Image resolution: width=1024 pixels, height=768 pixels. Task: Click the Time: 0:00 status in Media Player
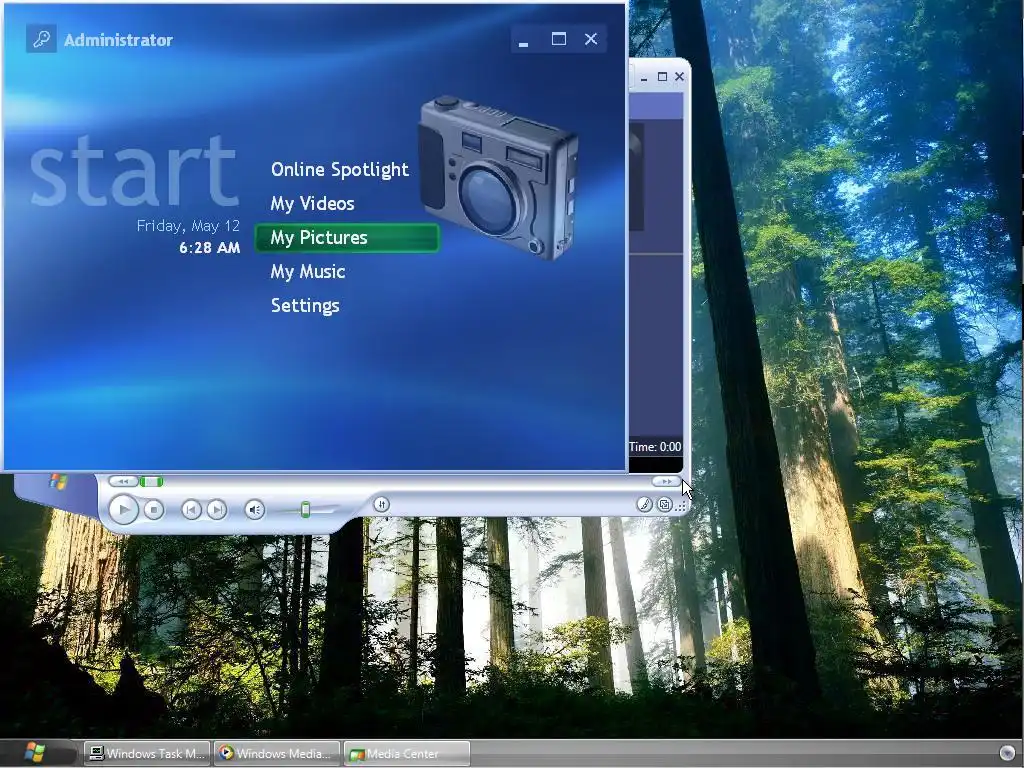655,447
